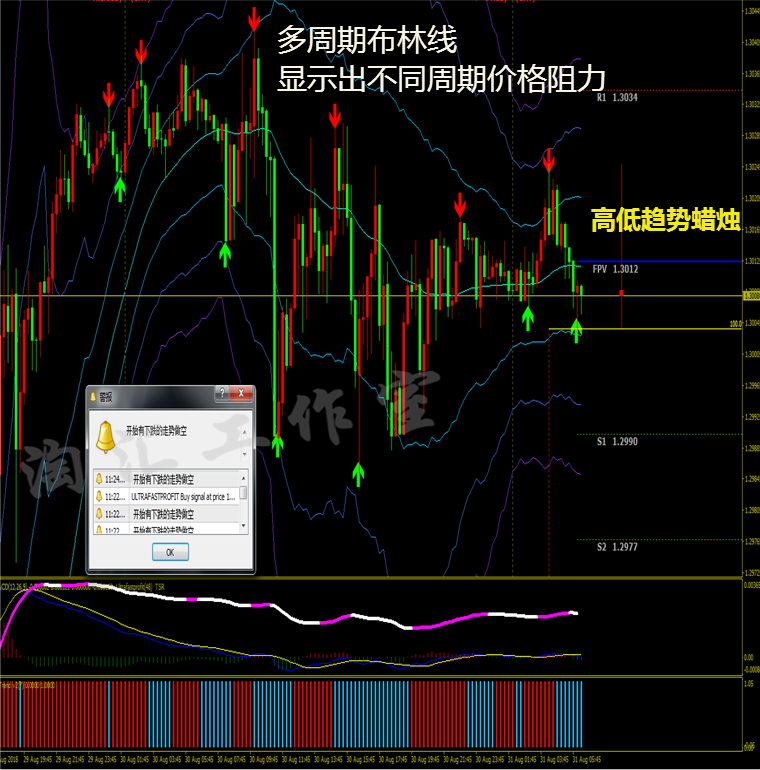760x770 pixels.
Task: Click the red arrow above the latest peak
Action: [549, 160]
